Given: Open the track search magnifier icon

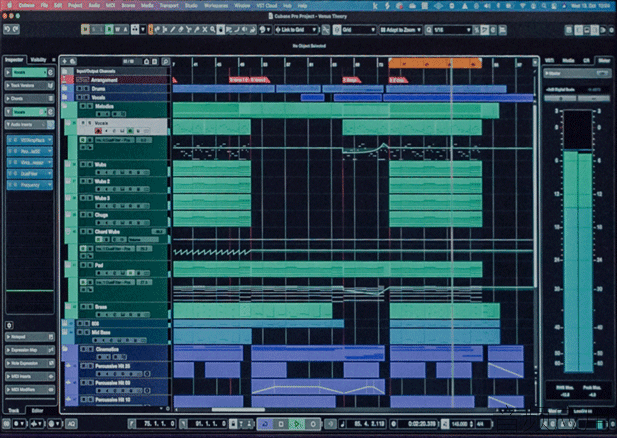Looking at the screenshot, I should 166,61.
